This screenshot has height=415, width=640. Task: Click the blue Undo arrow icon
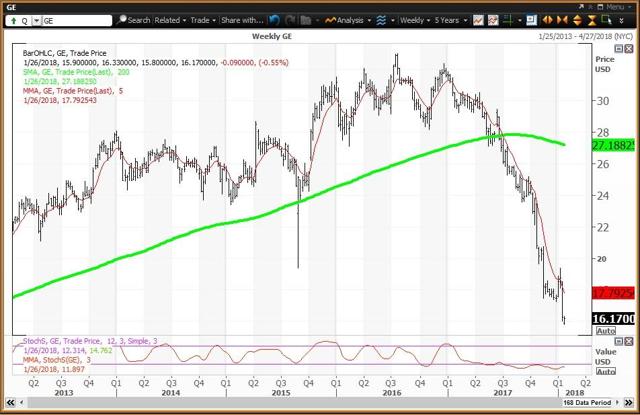point(275,20)
